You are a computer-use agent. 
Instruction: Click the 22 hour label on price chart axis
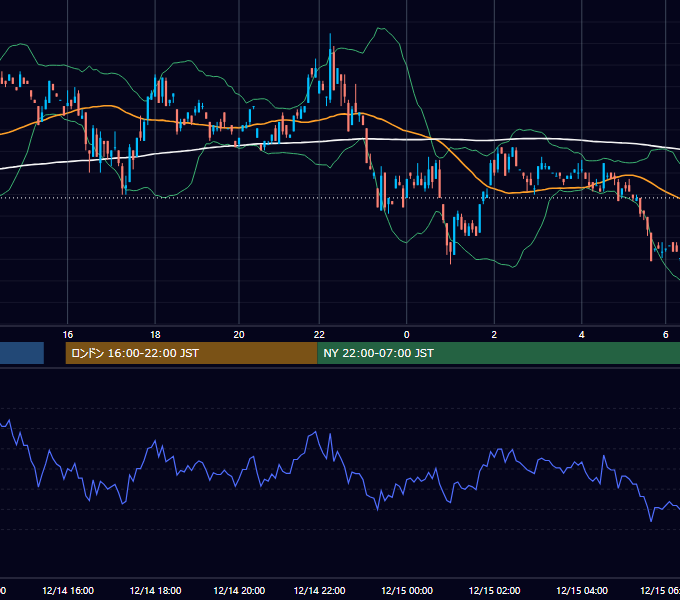pyautogui.click(x=319, y=335)
